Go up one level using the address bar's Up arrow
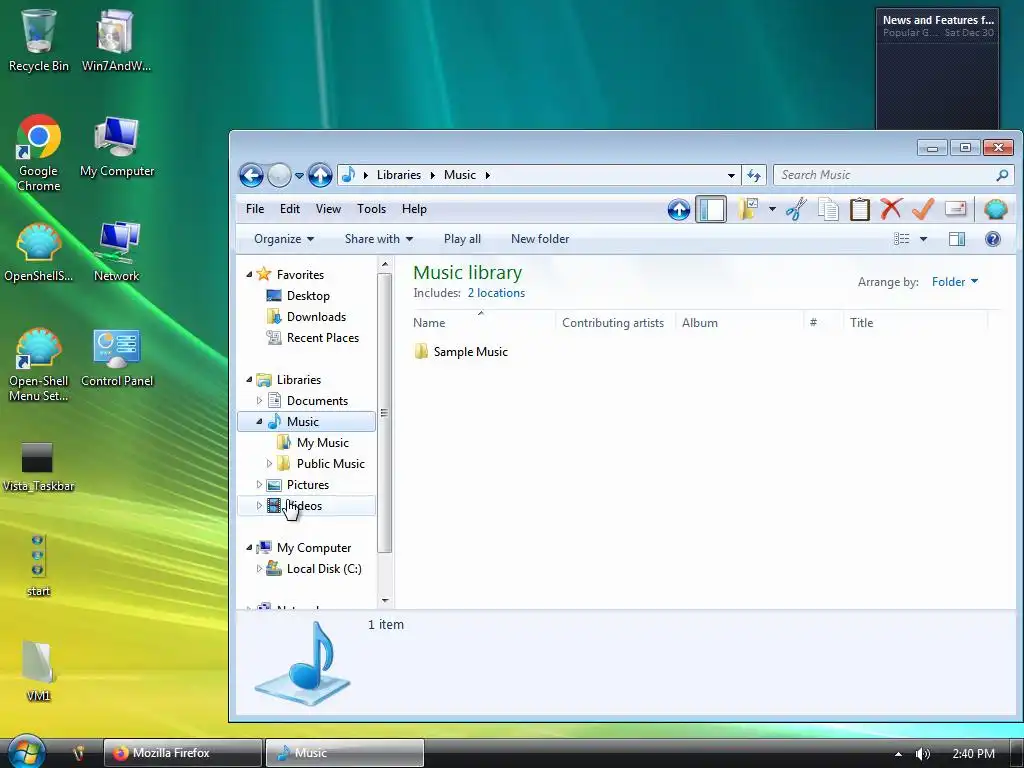1024x768 pixels. tap(320, 175)
